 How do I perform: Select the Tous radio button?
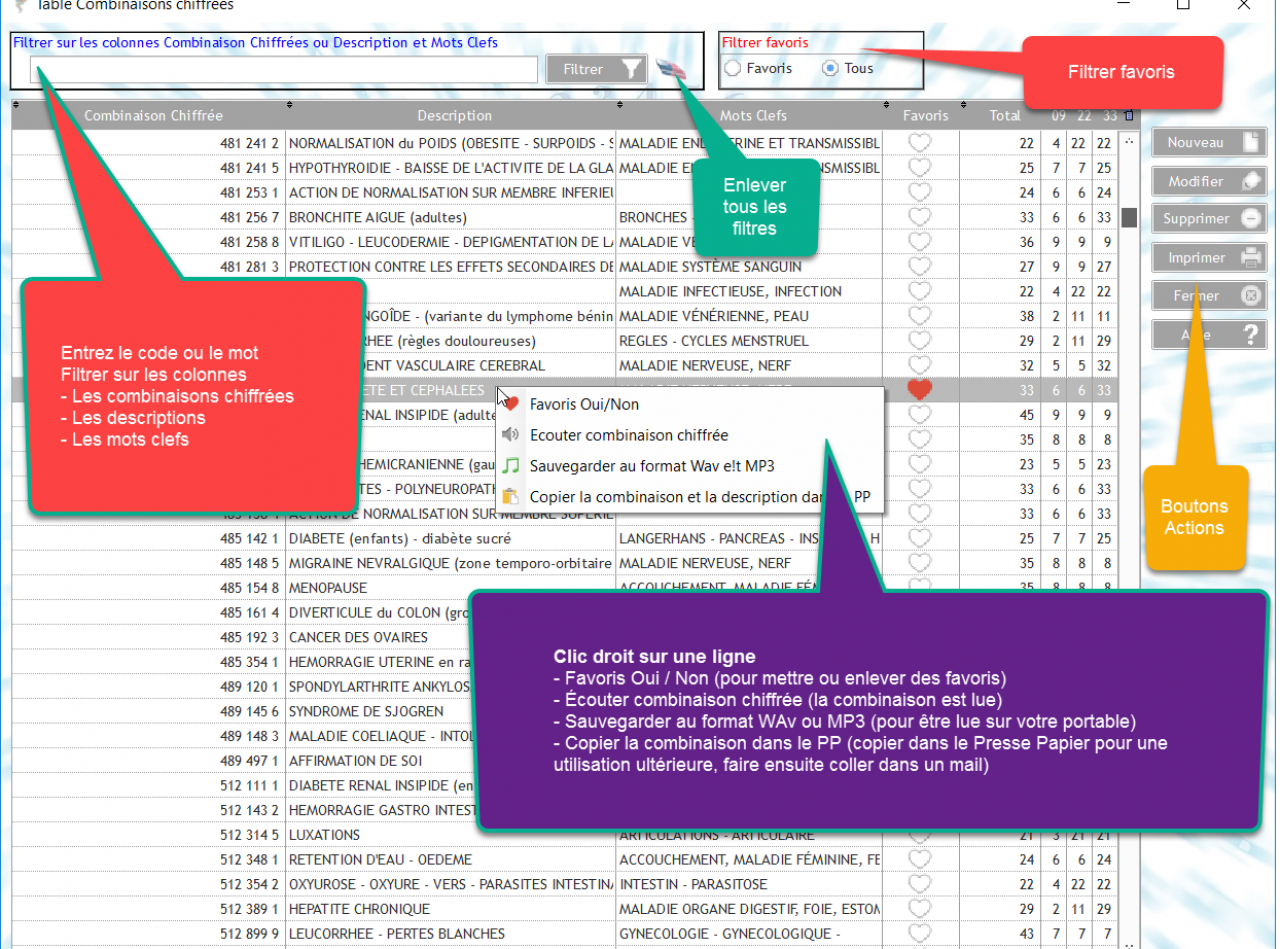pos(830,69)
